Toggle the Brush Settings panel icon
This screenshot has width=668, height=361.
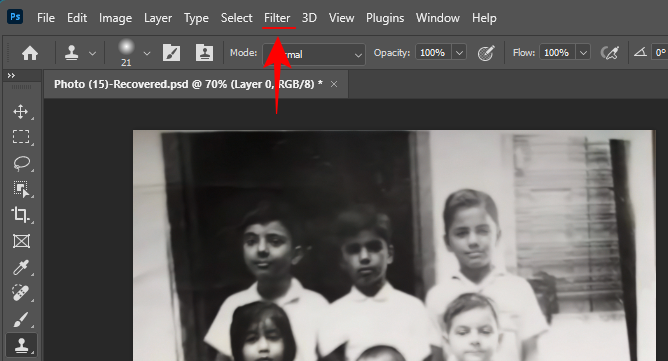pyautogui.click(x=171, y=53)
